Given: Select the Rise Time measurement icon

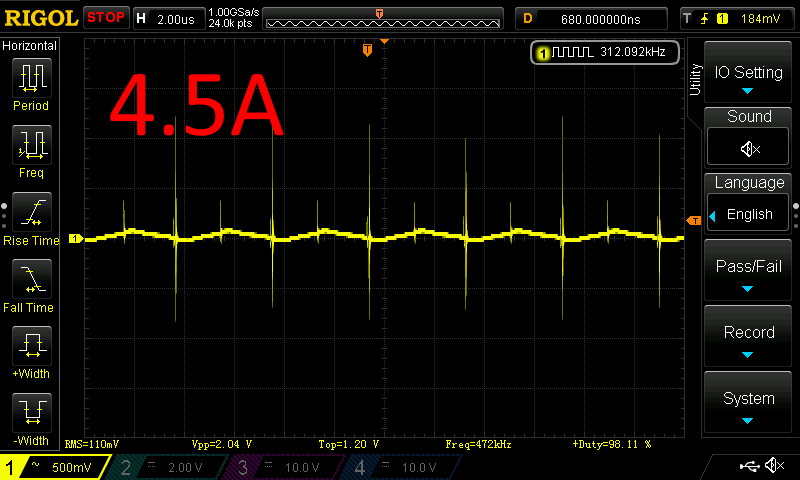Looking at the screenshot, I should click(x=32, y=212).
